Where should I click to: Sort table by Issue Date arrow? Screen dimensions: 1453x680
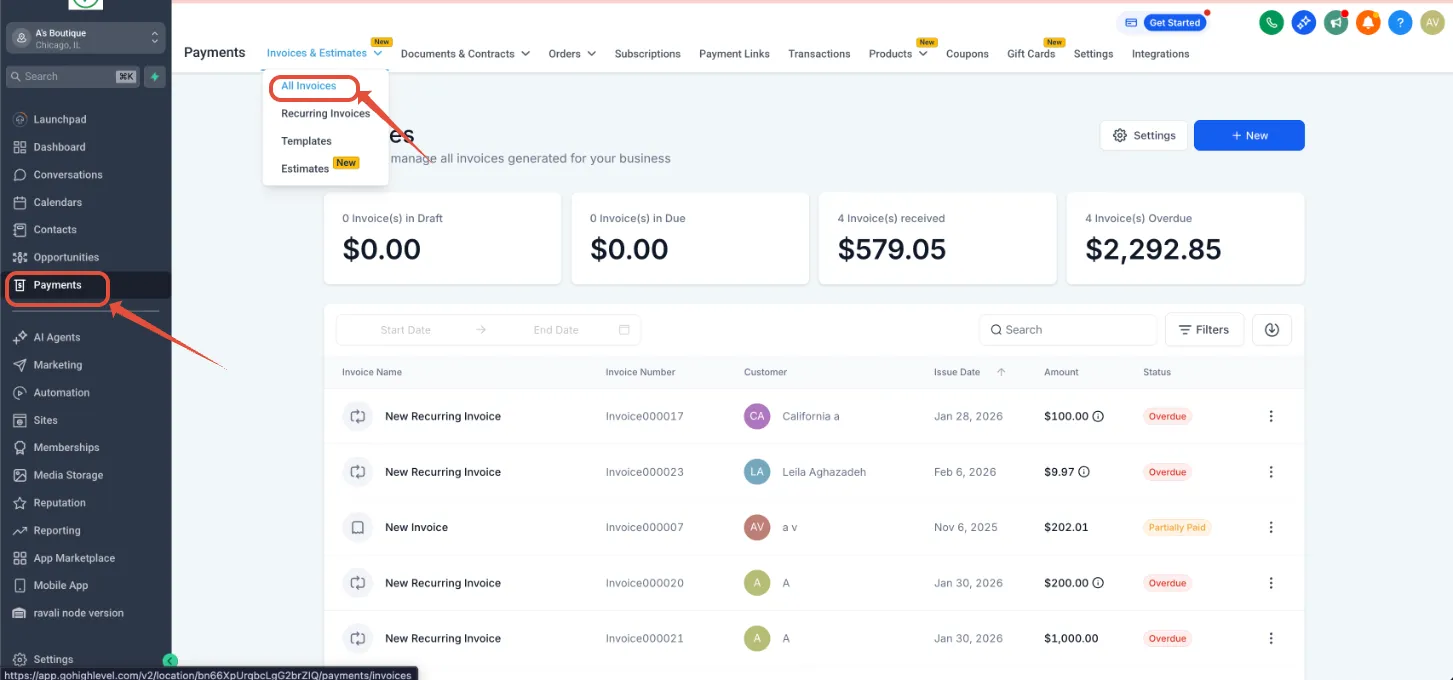1001,372
